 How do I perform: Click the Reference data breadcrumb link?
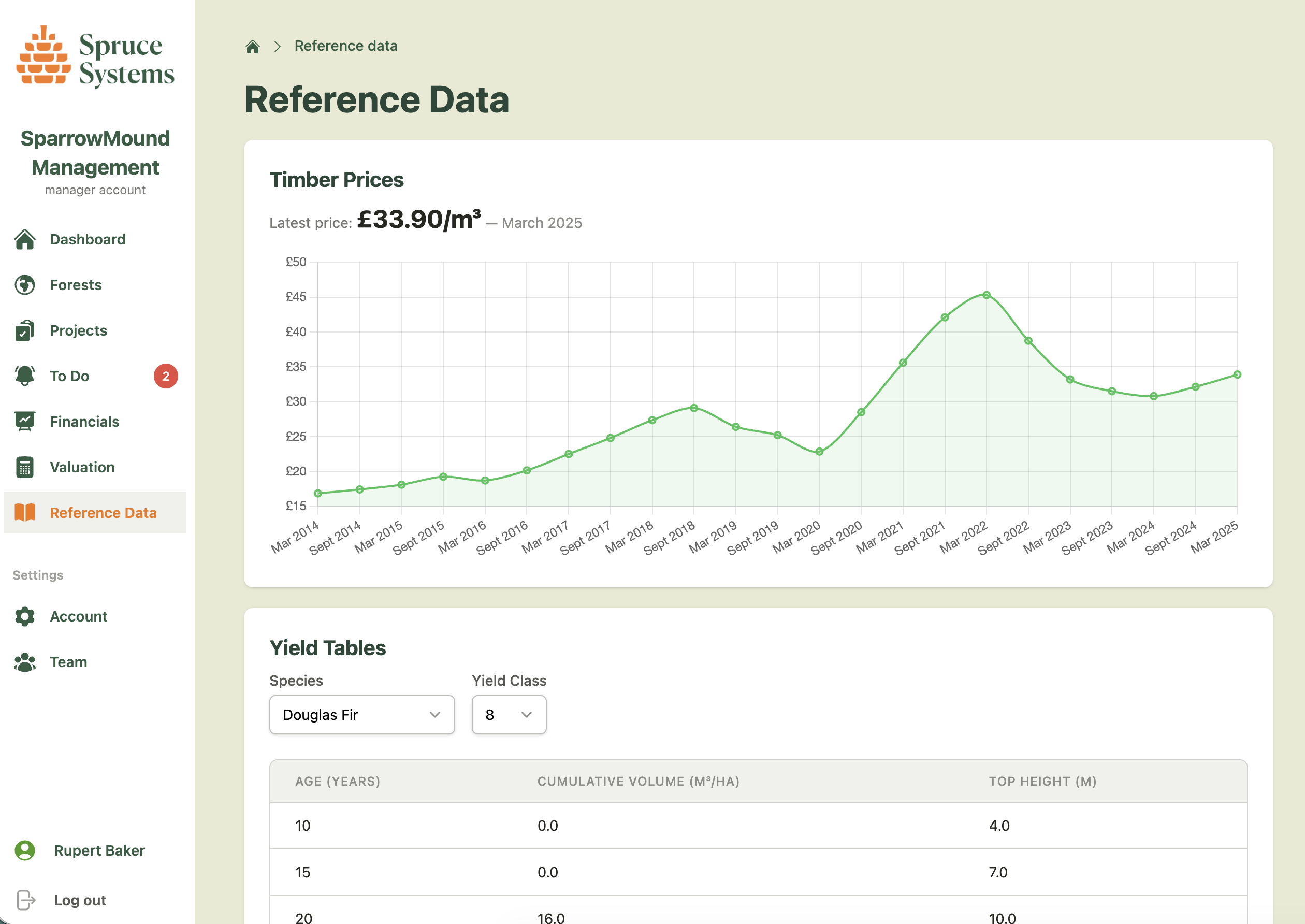pos(346,46)
